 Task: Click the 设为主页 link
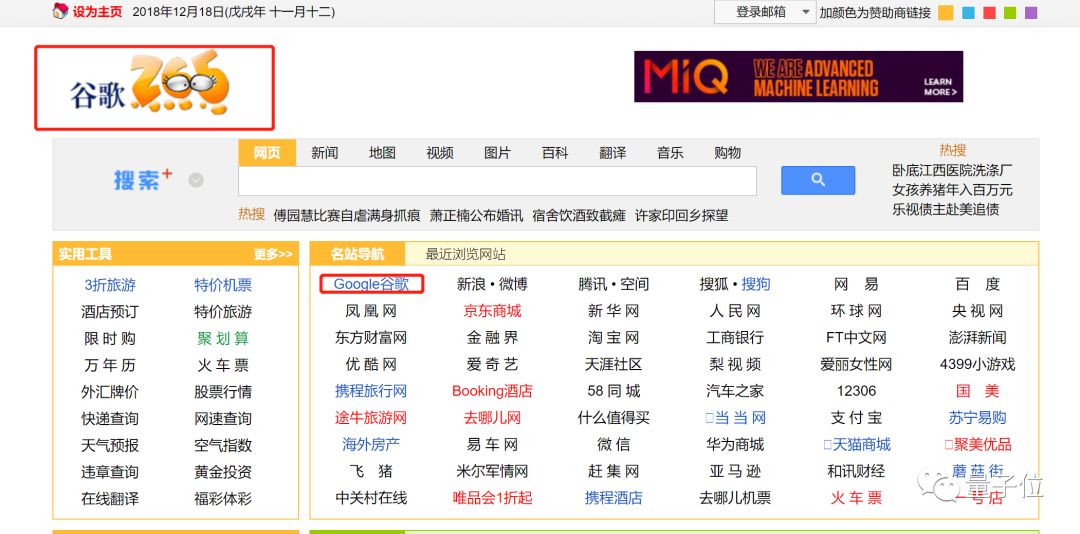[97, 12]
